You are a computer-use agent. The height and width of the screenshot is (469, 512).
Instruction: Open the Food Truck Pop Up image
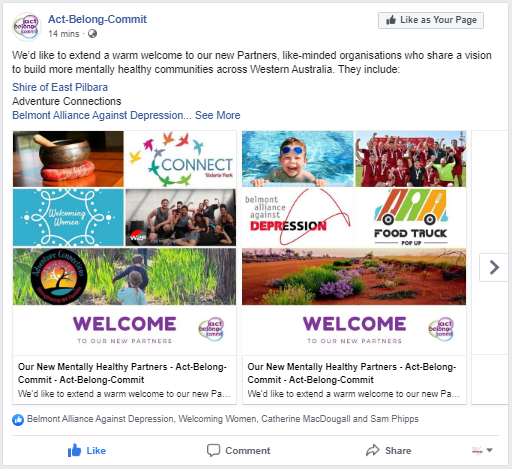click(411, 217)
